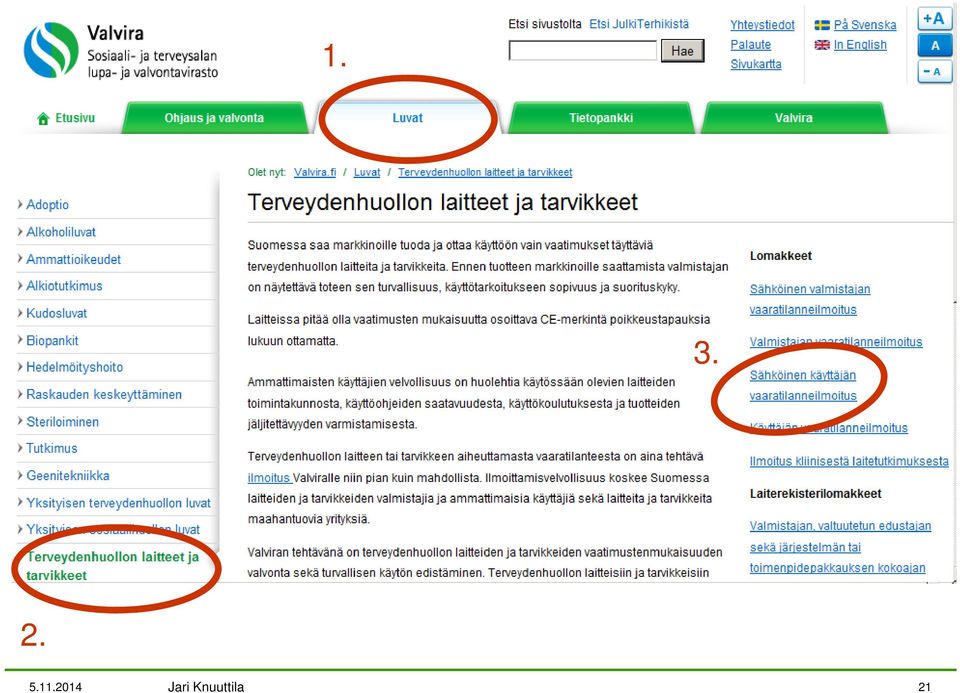Viewport: 960px width, 693px height.
Task: Open the Sivukartta link
Action: (756, 64)
